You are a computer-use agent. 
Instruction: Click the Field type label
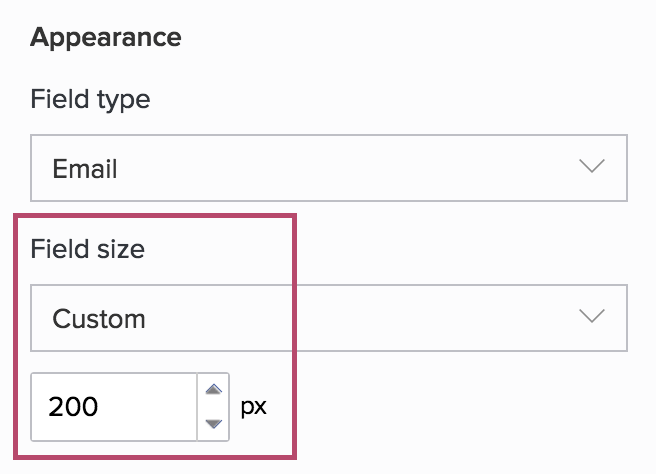click(x=90, y=100)
